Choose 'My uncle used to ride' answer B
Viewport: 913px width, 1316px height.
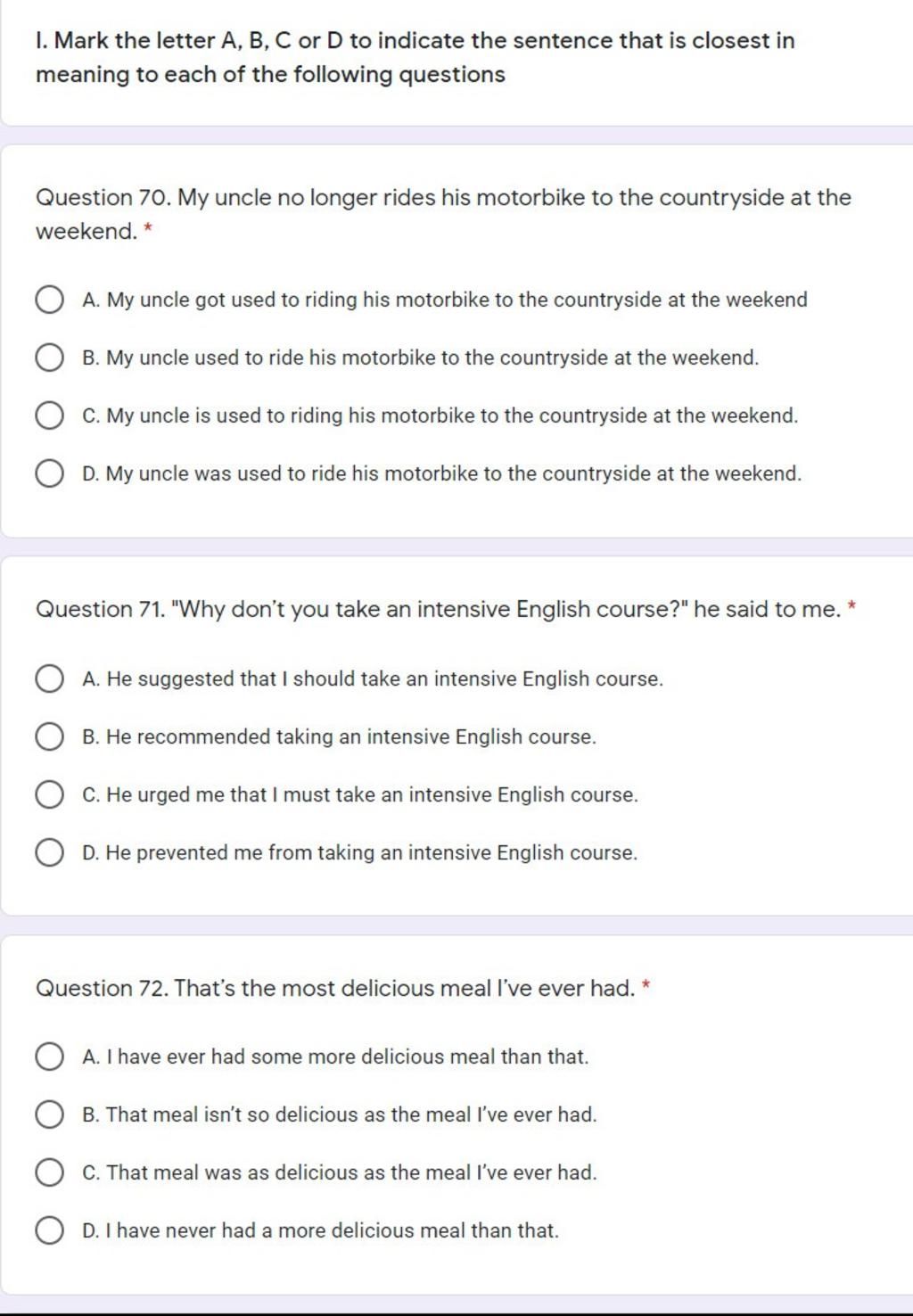pyautogui.click(x=49, y=358)
